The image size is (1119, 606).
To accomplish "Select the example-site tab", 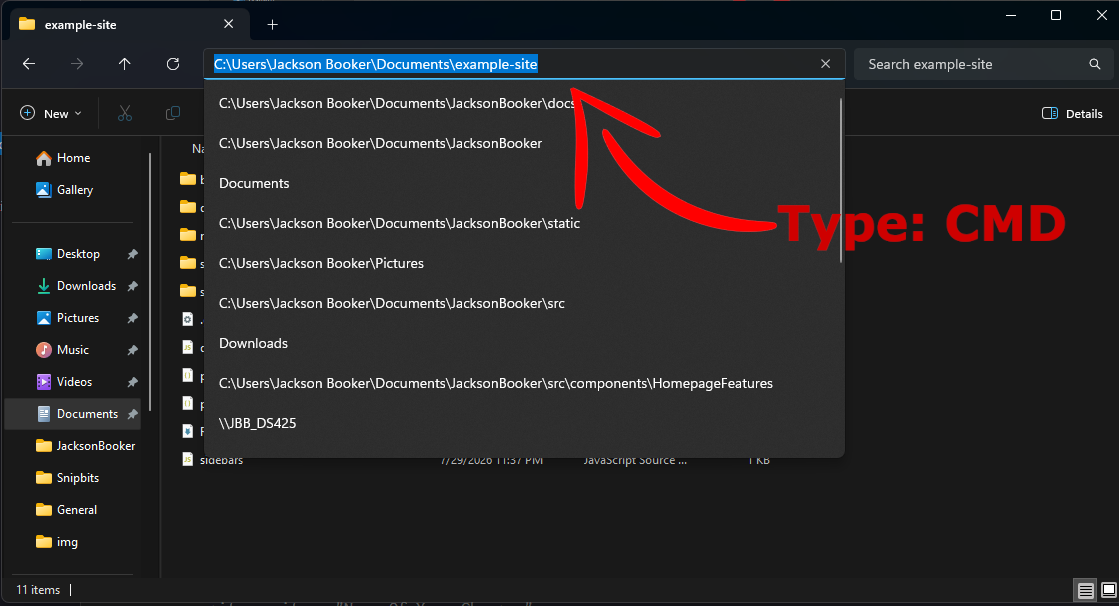I will pyautogui.click(x=128, y=24).
